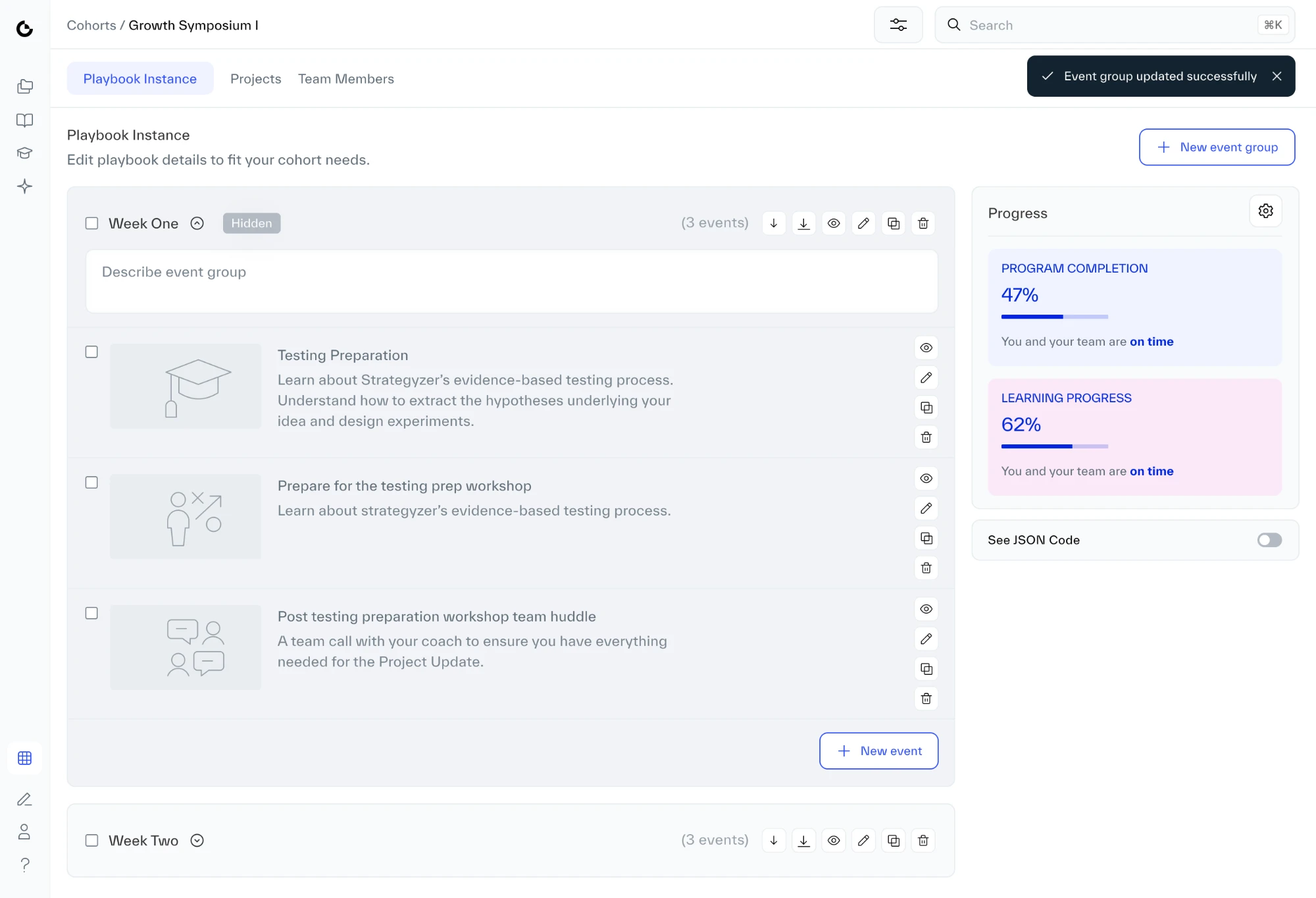Delete Prepare for testing prep workshop event
This screenshot has height=898, width=1316.
click(926, 568)
